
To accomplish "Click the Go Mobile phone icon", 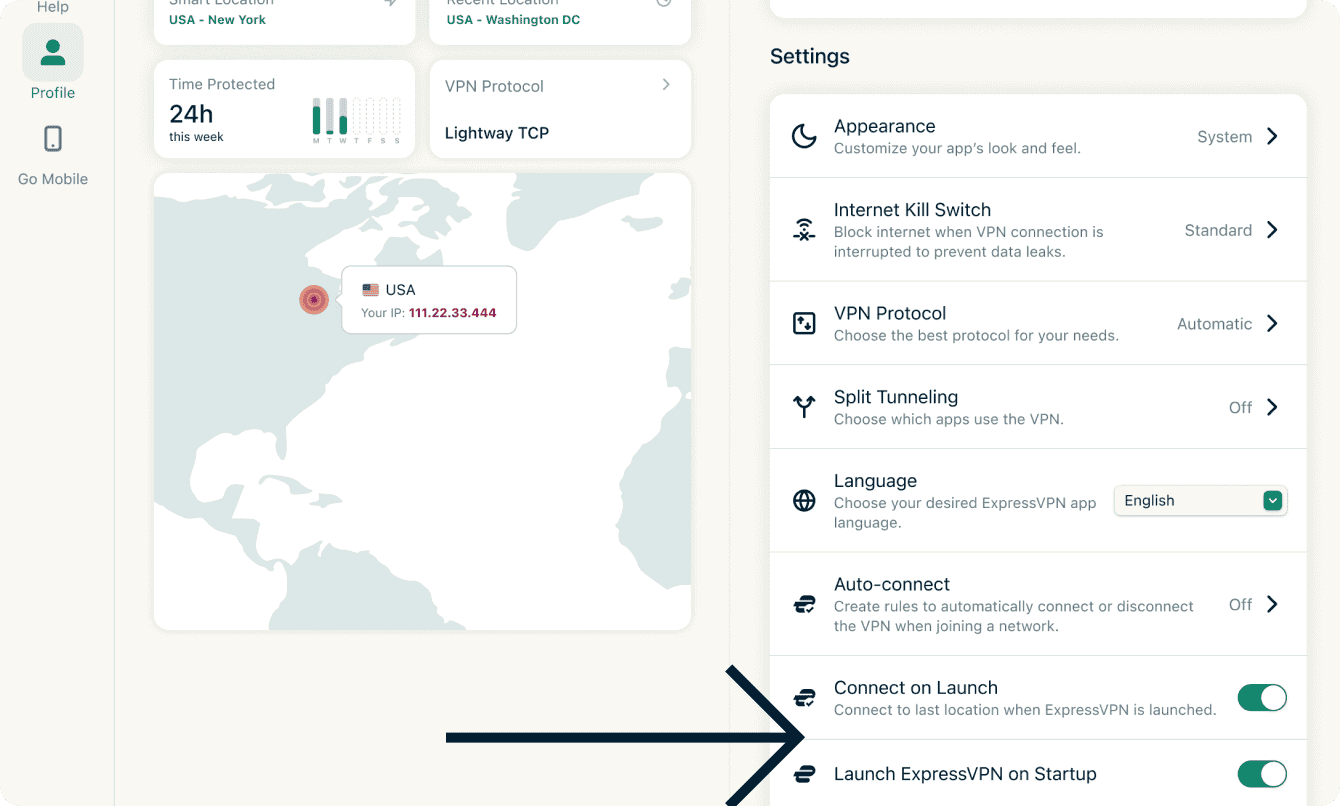I will [x=53, y=139].
